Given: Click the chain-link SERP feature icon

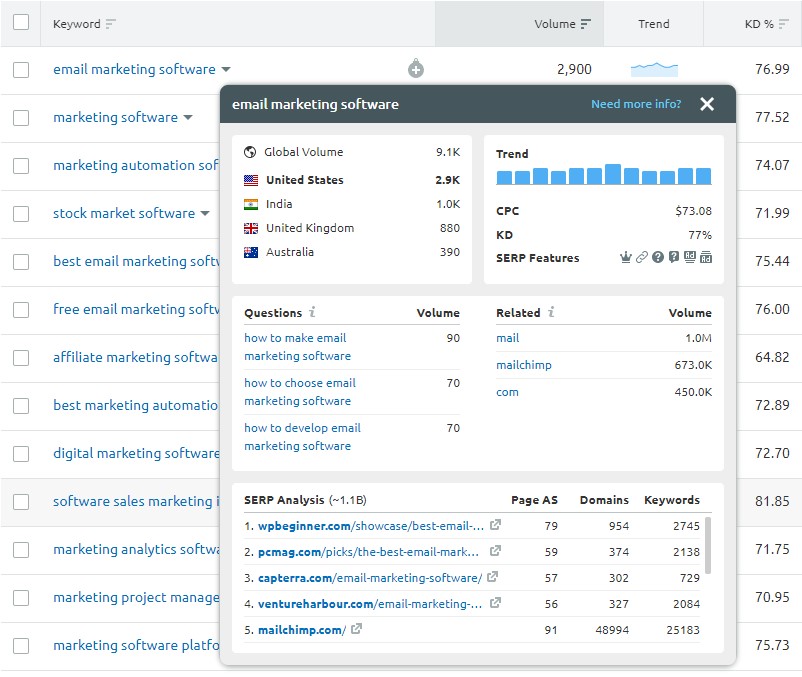Looking at the screenshot, I should [642, 257].
